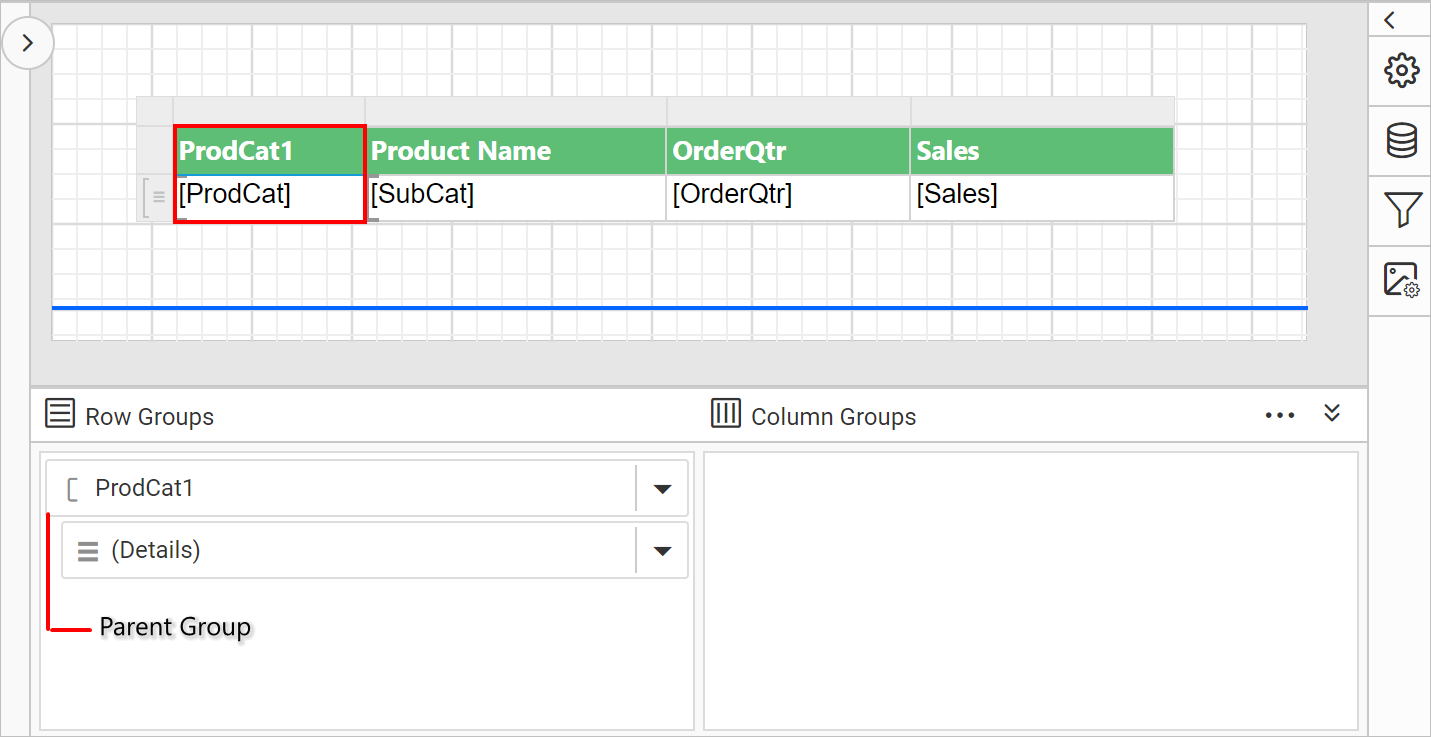1431x737 pixels.
Task: Open the Image Manager icon
Action: point(1401,280)
